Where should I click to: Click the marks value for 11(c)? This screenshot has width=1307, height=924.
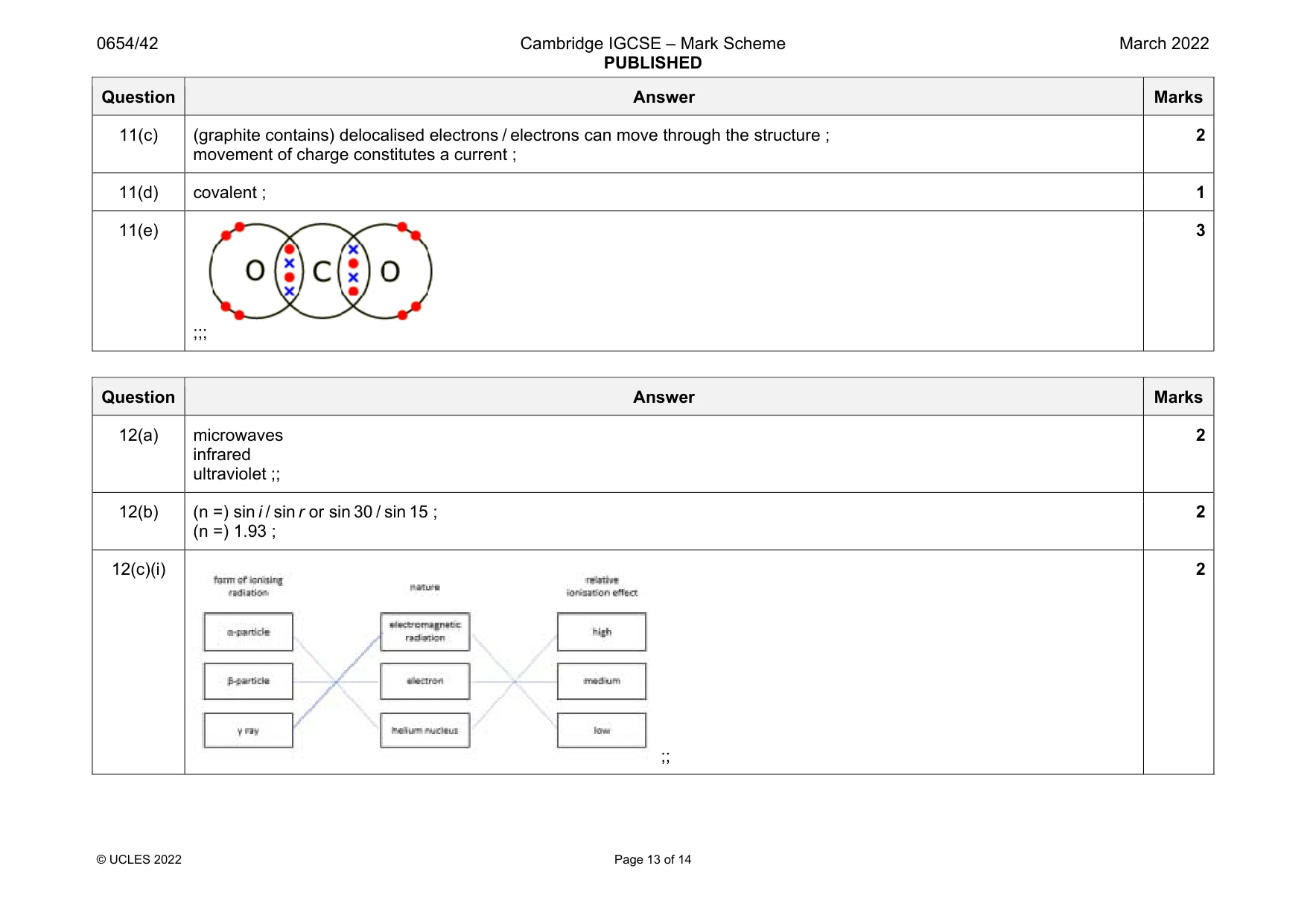(1201, 135)
